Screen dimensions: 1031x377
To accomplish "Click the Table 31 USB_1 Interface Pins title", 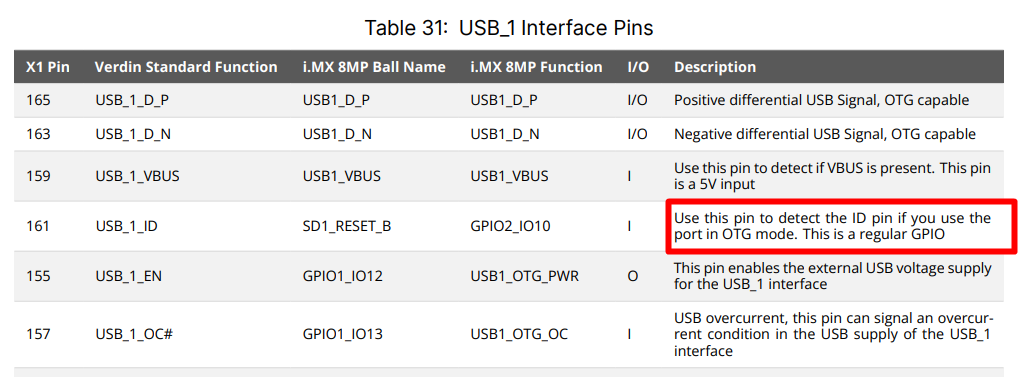I will tap(509, 28).
